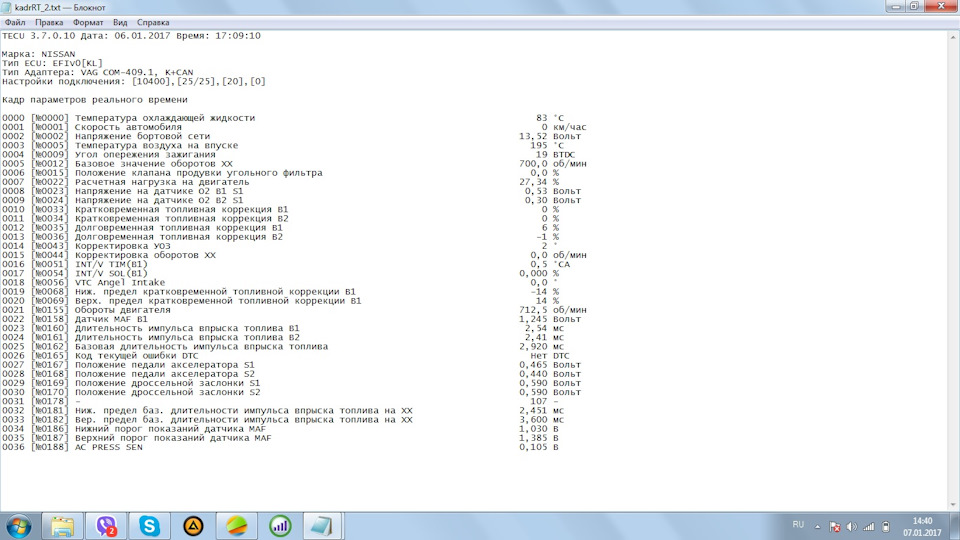Click 'INT/V SOL(B1)' row
This screenshot has width=960, height=540.
pyautogui.click(x=280, y=274)
